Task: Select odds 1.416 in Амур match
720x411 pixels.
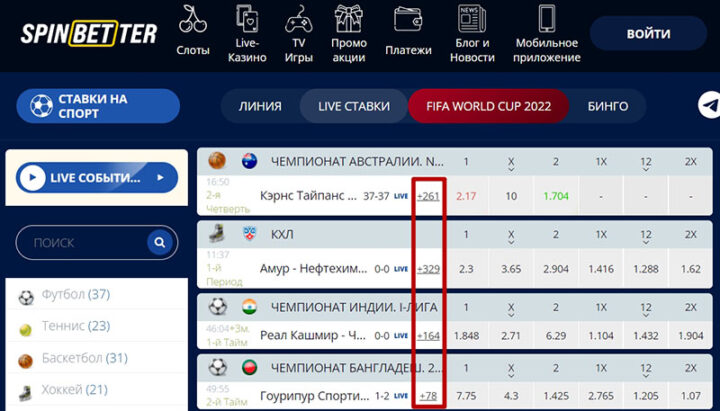Action: point(601,269)
